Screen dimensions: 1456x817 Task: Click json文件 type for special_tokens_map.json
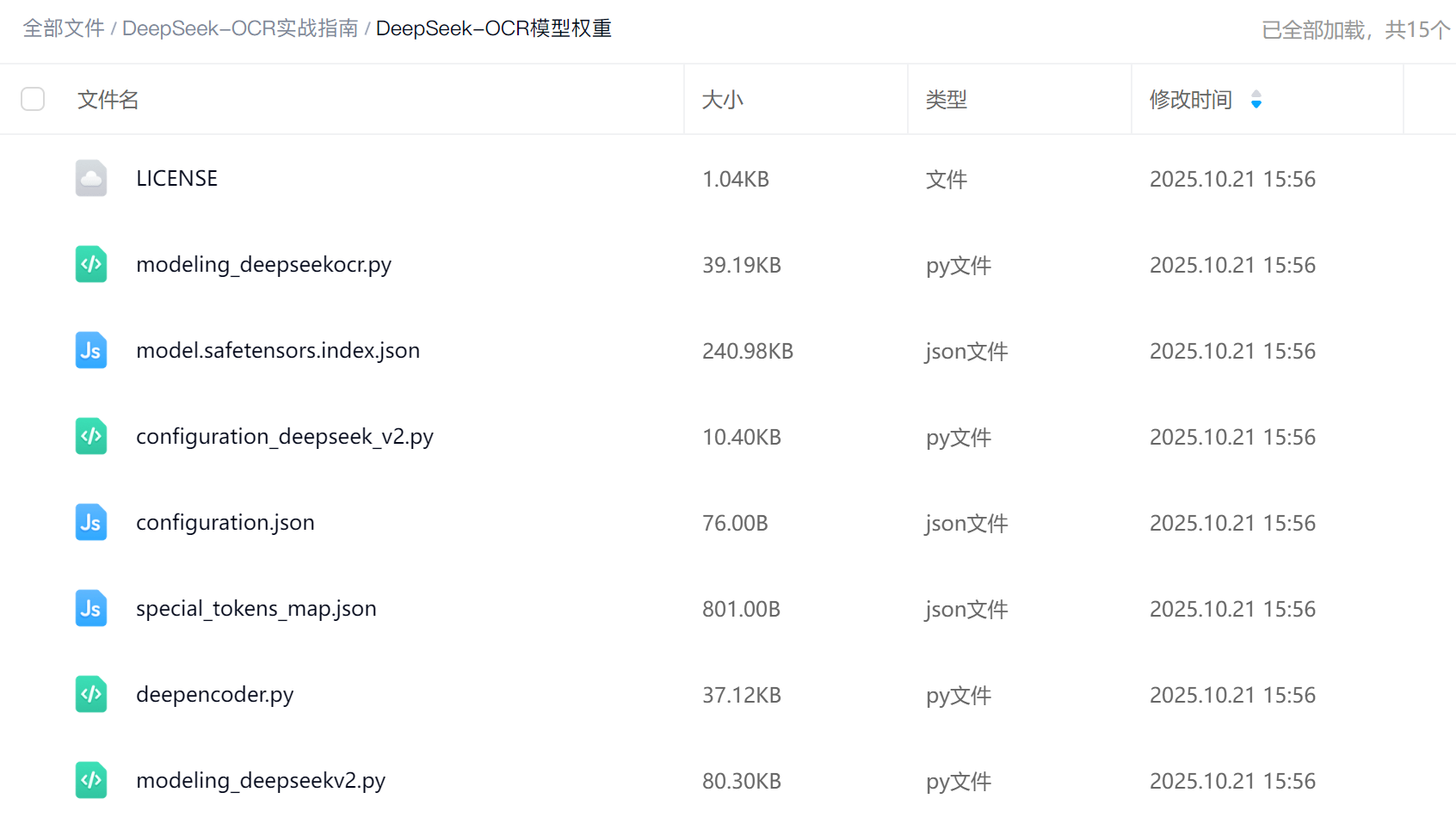point(966,609)
